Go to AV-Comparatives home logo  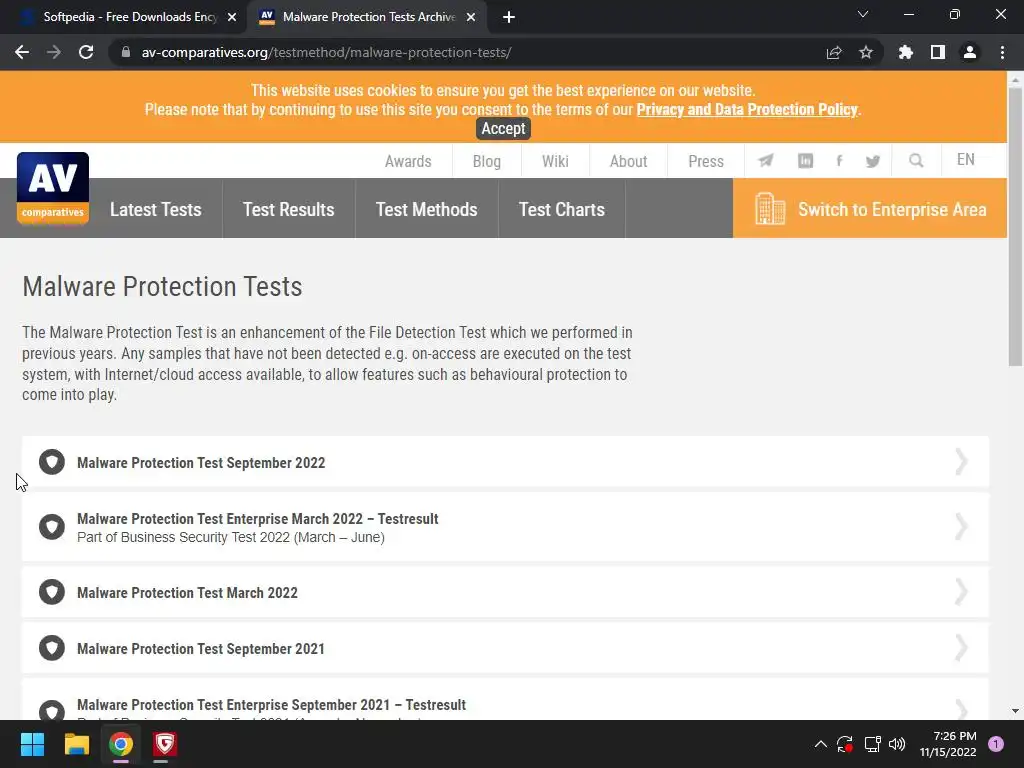(x=53, y=188)
